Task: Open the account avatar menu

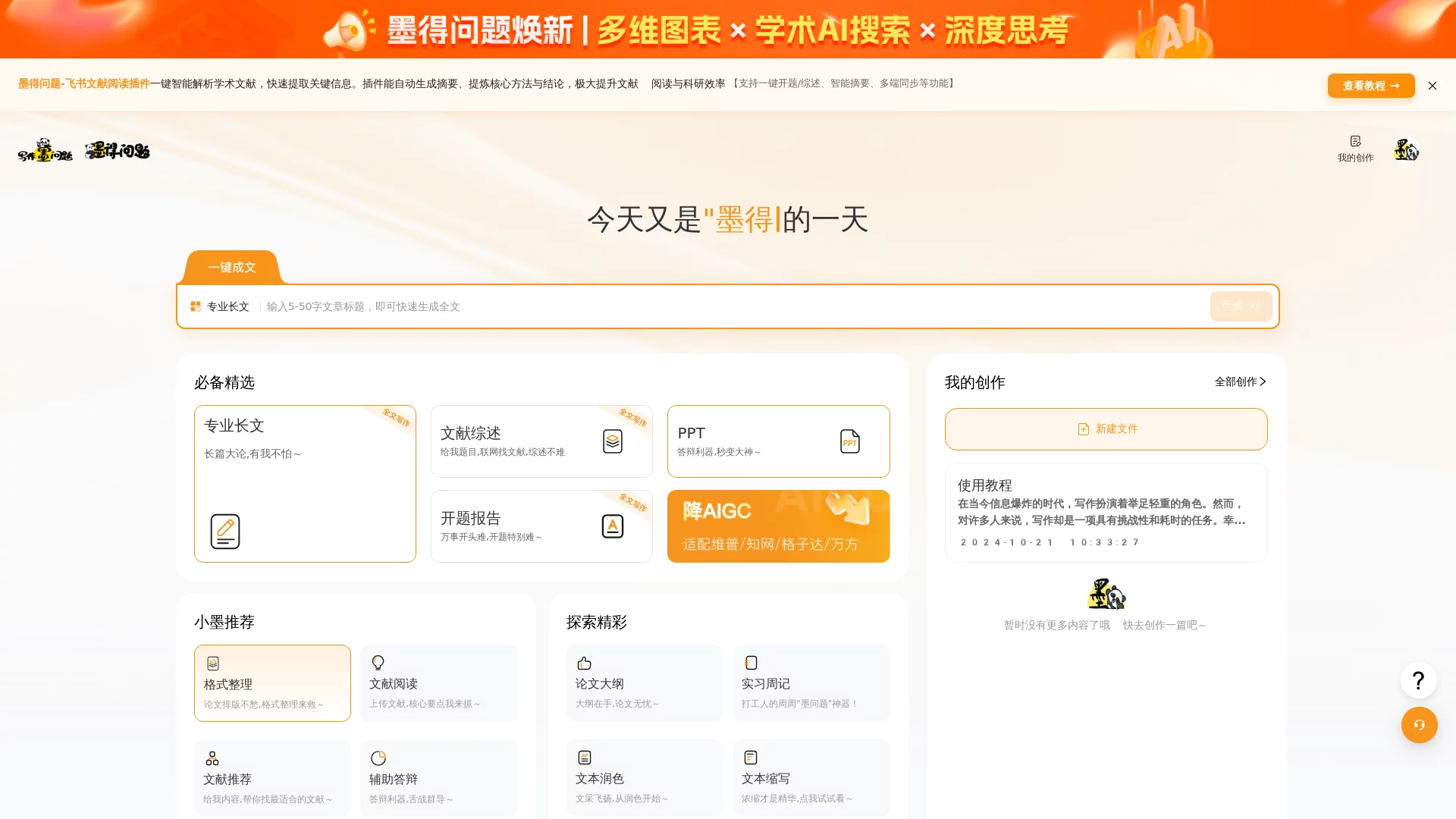Action: tap(1407, 149)
